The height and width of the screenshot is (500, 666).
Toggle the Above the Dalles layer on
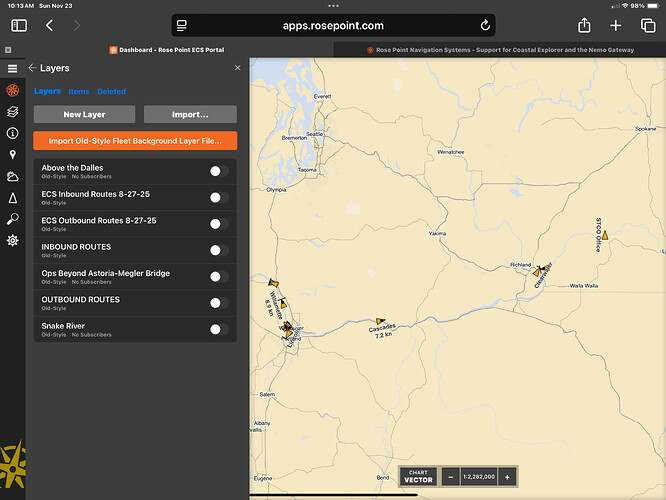coord(218,172)
